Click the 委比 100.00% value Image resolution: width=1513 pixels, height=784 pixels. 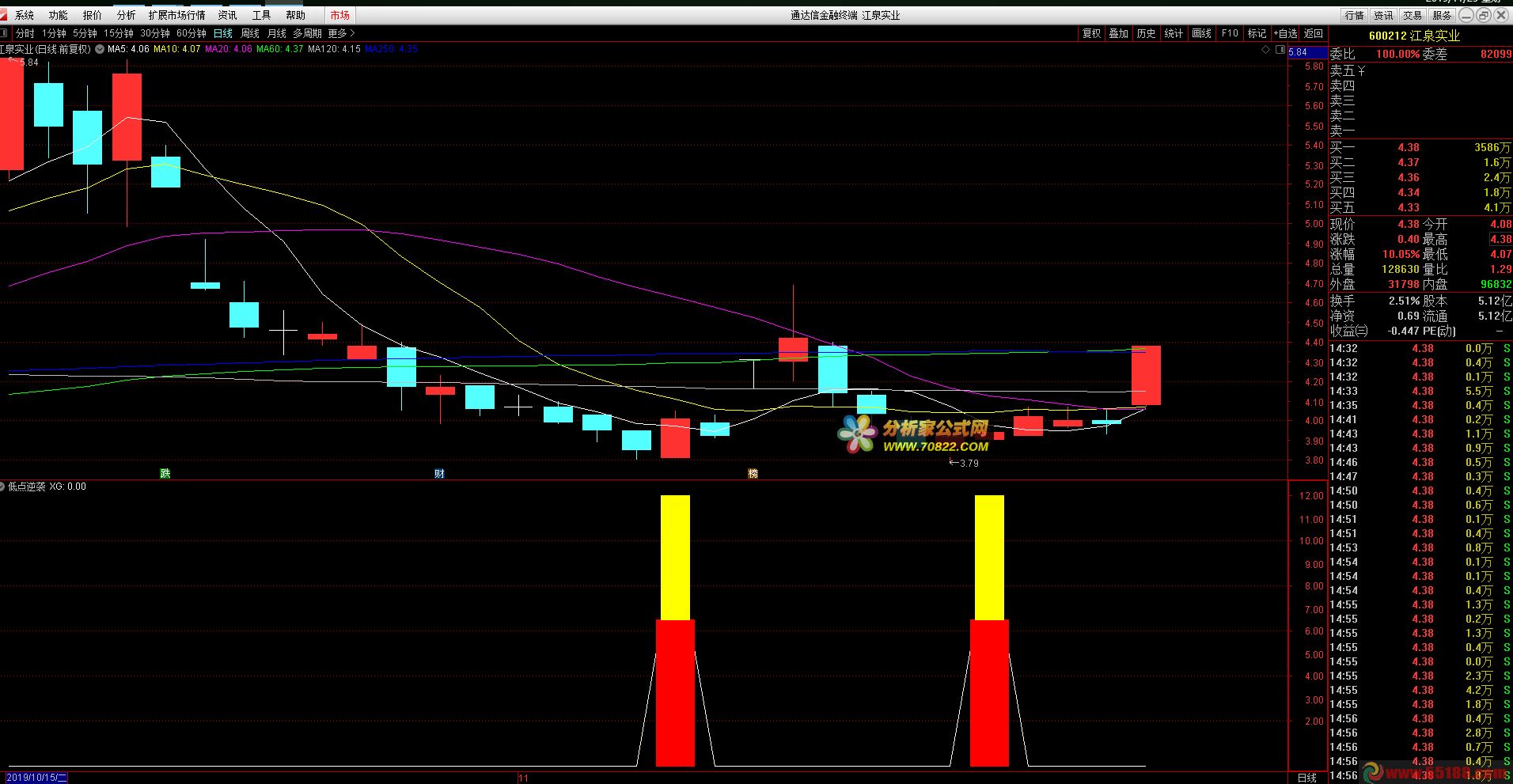click(1397, 54)
